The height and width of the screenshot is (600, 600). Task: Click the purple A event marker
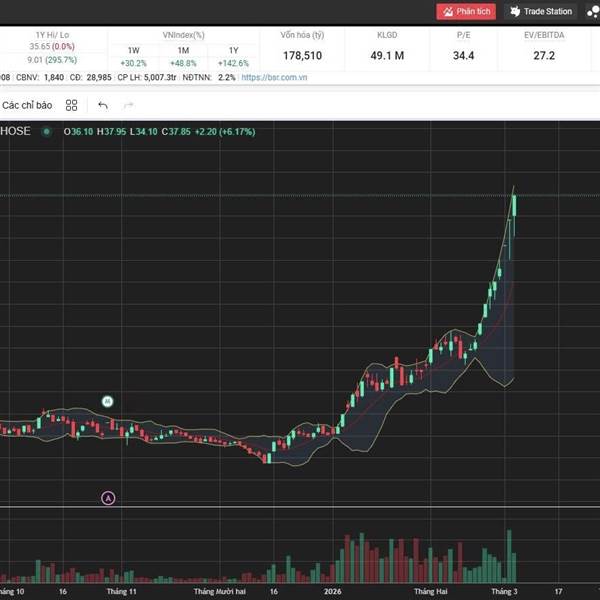108,498
